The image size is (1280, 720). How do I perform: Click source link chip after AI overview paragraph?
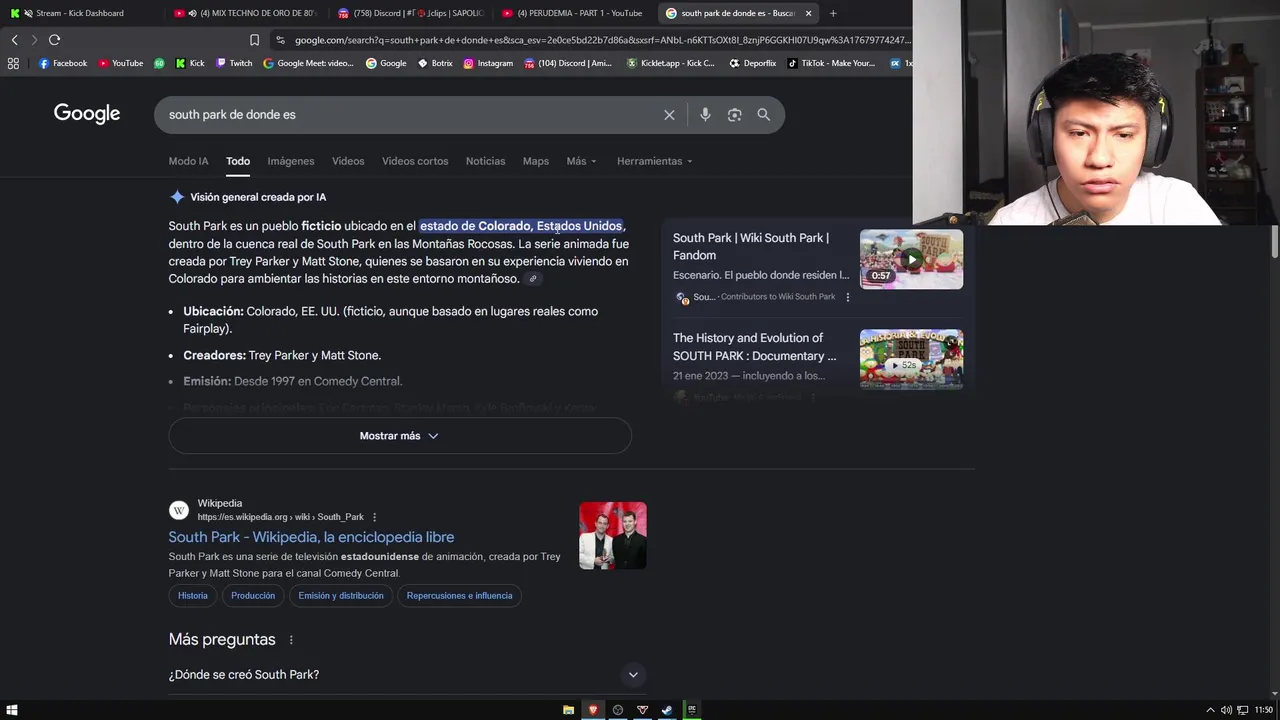[x=533, y=279]
